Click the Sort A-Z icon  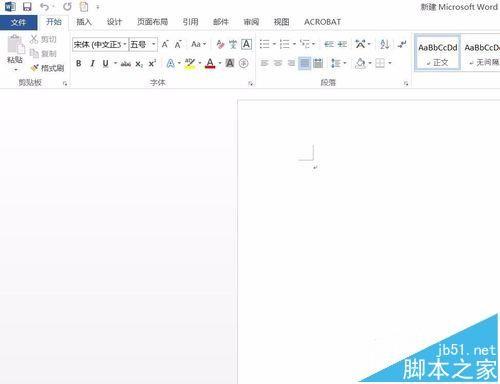tap(385, 44)
